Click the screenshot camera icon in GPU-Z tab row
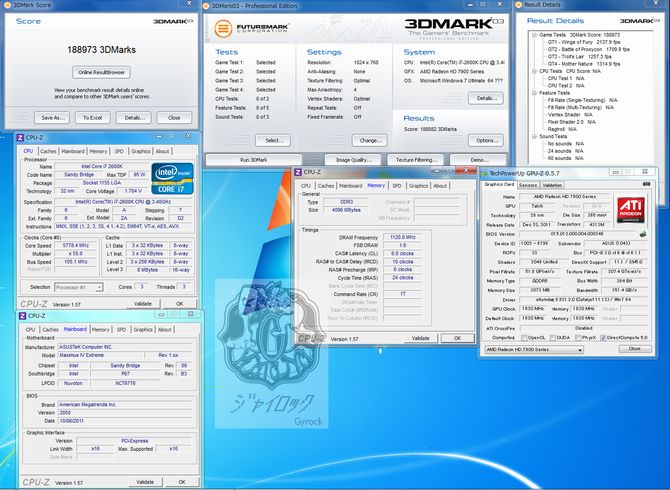This screenshot has width=670, height=490. [646, 184]
